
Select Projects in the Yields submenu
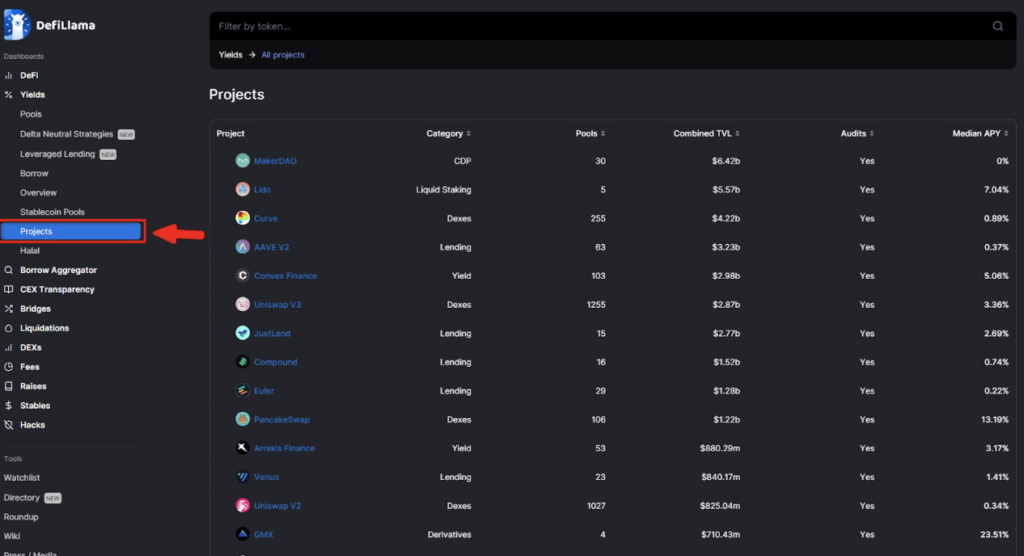tap(72, 231)
